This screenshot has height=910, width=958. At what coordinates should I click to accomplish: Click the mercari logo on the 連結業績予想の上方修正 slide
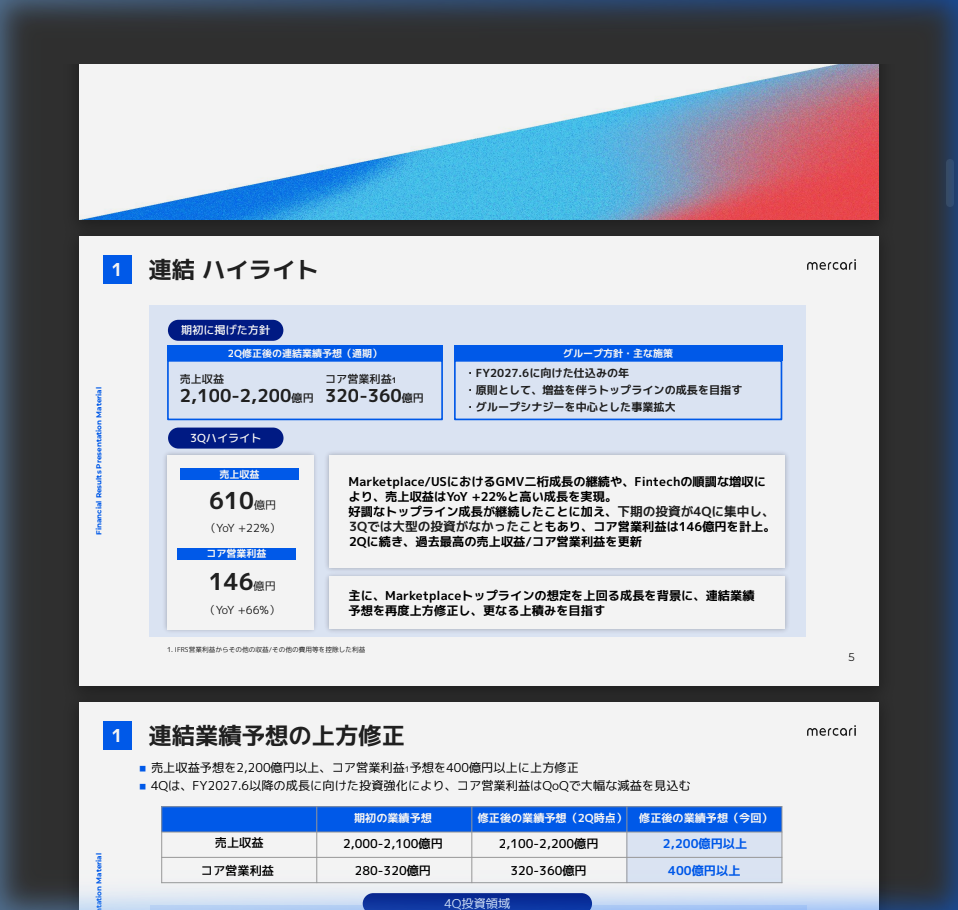(x=831, y=731)
